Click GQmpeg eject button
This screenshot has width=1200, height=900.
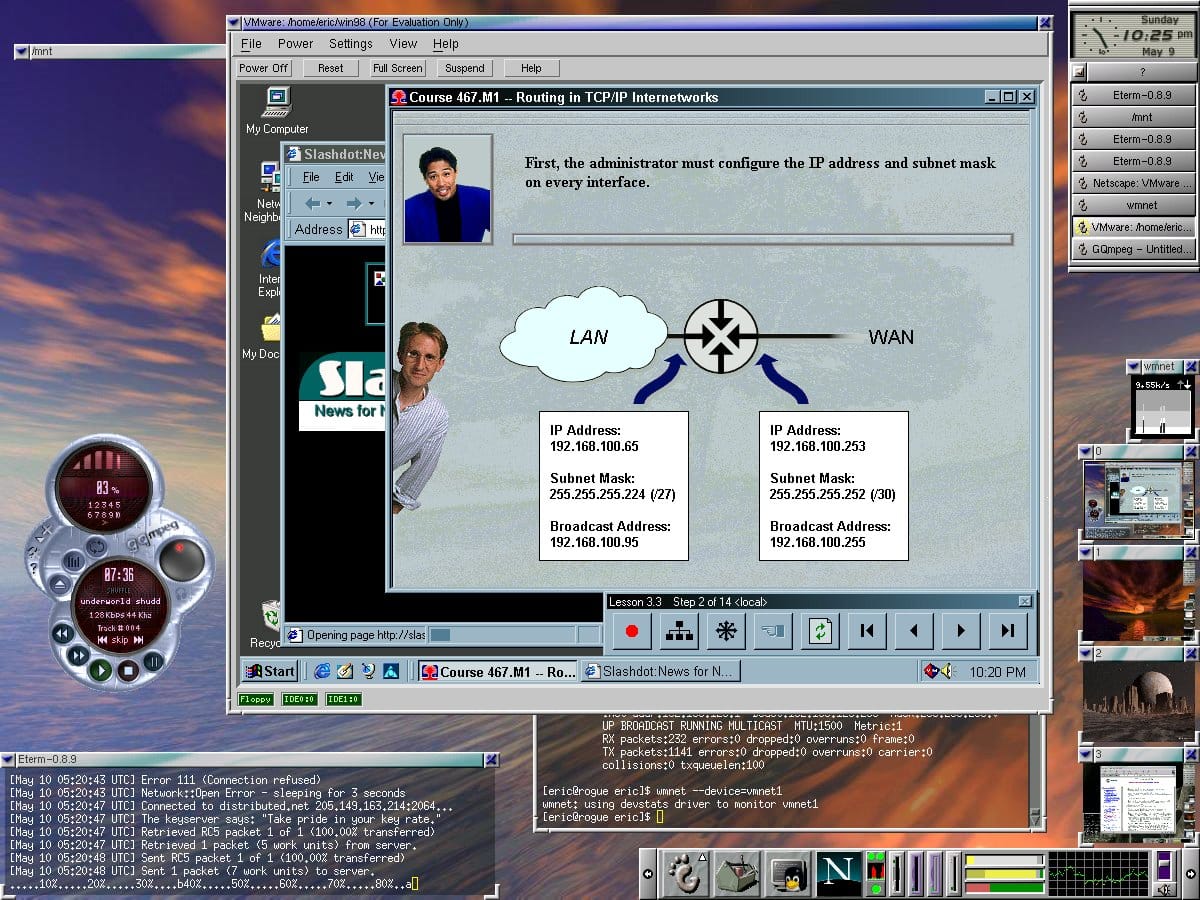[x=59, y=584]
